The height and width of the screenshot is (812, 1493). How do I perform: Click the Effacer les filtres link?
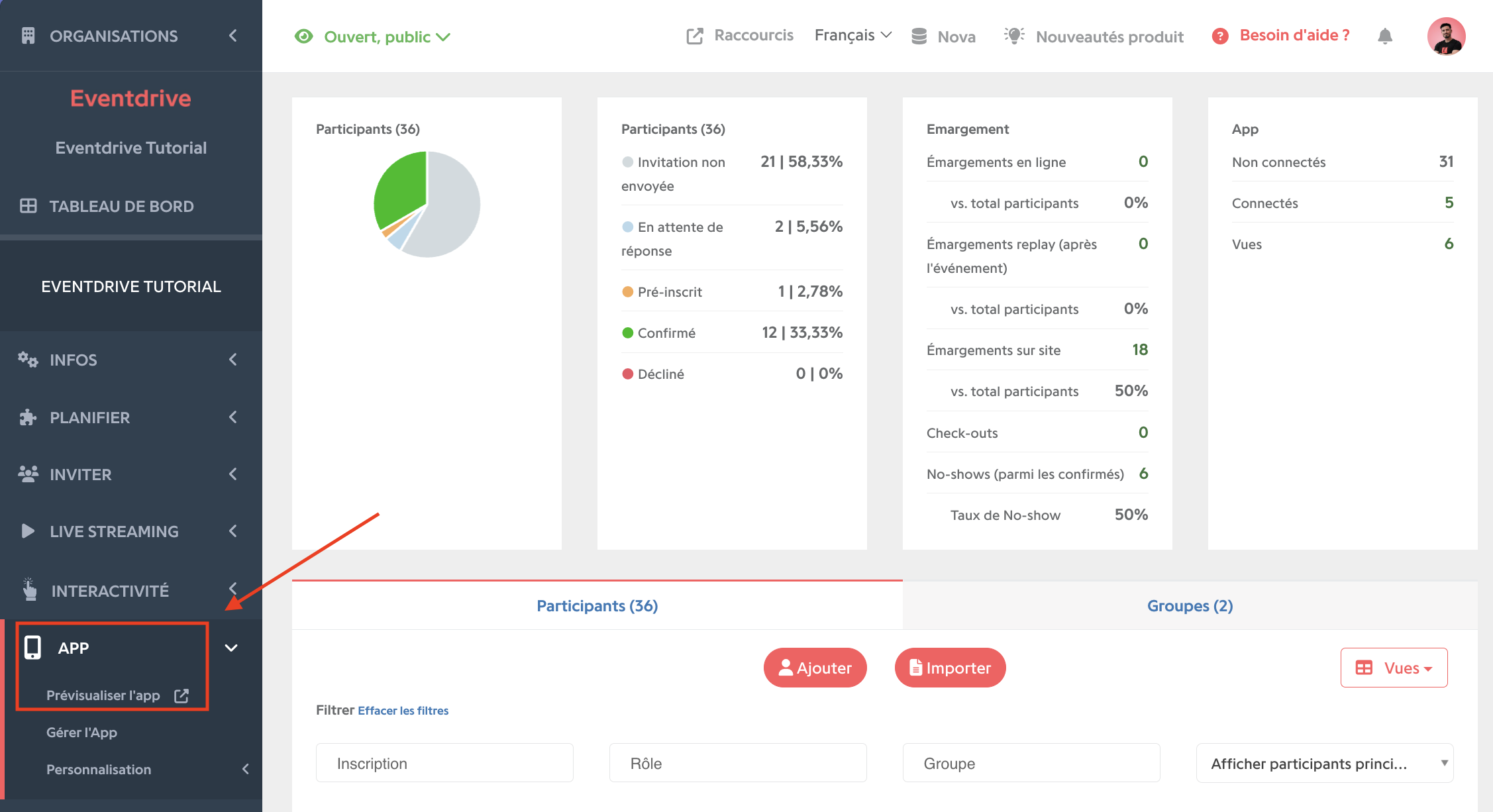coord(403,711)
